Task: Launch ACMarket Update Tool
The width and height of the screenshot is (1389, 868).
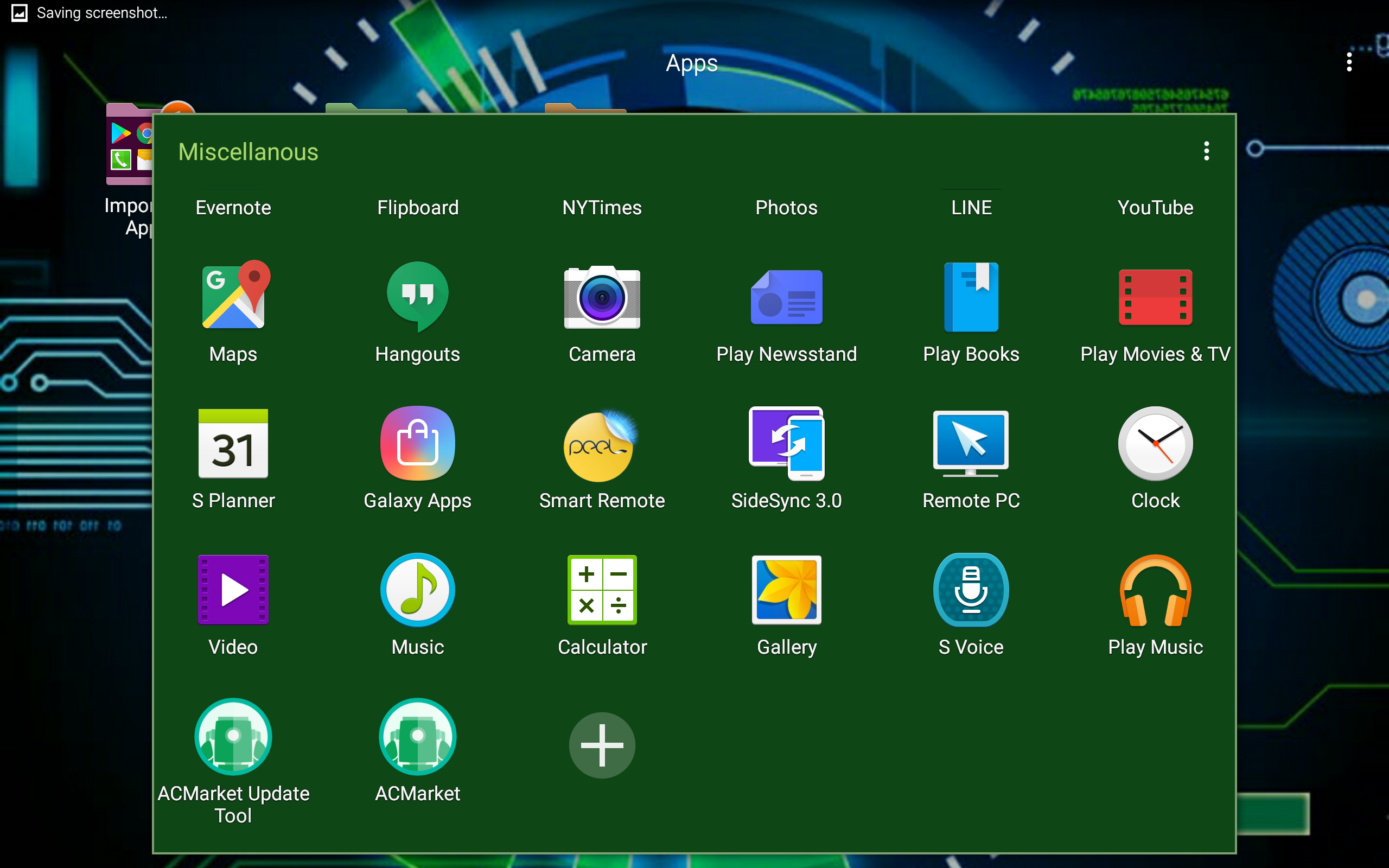Action: pos(233,737)
